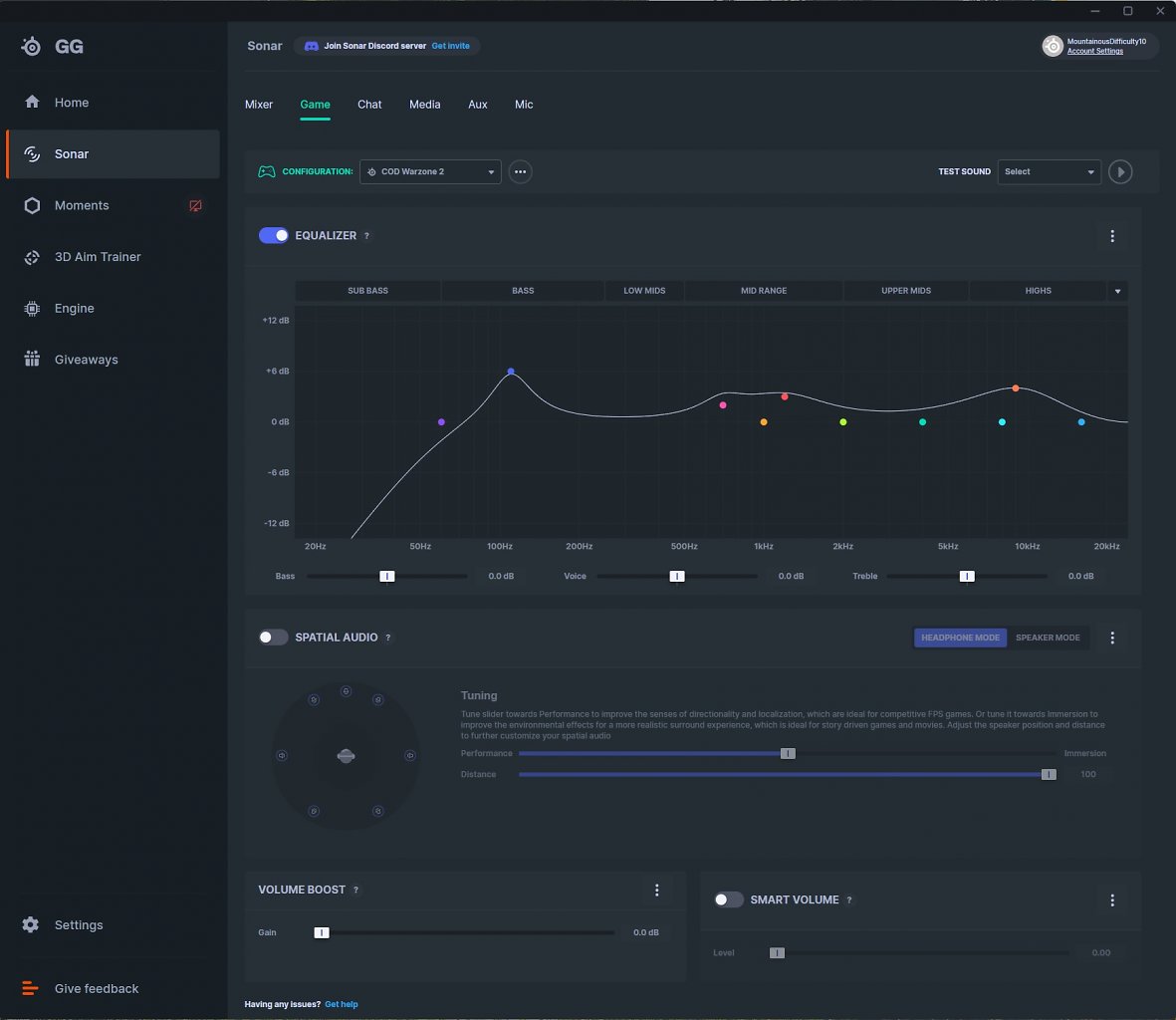Click the Voice slider handle

click(x=677, y=576)
